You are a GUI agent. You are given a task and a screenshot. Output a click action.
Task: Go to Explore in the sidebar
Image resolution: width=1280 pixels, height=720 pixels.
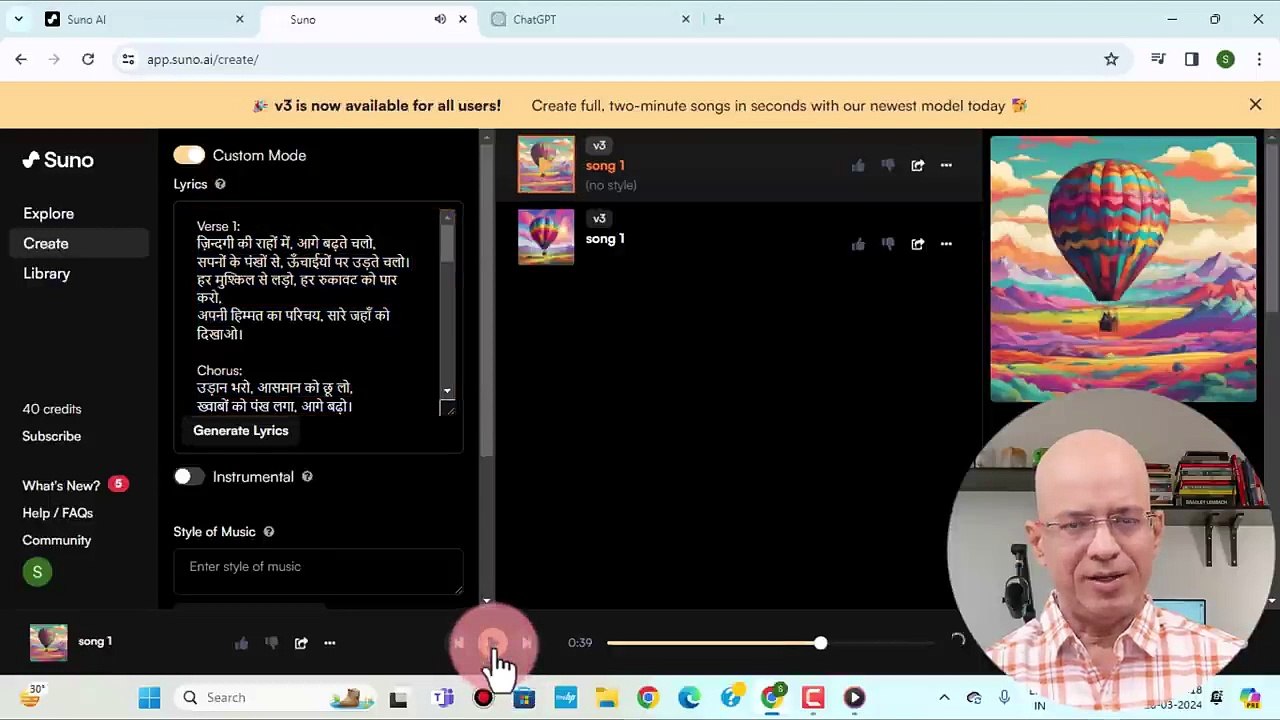click(49, 213)
